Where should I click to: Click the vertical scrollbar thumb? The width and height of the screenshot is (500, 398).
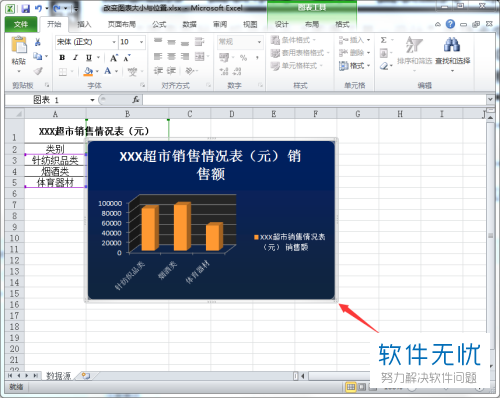(490, 236)
